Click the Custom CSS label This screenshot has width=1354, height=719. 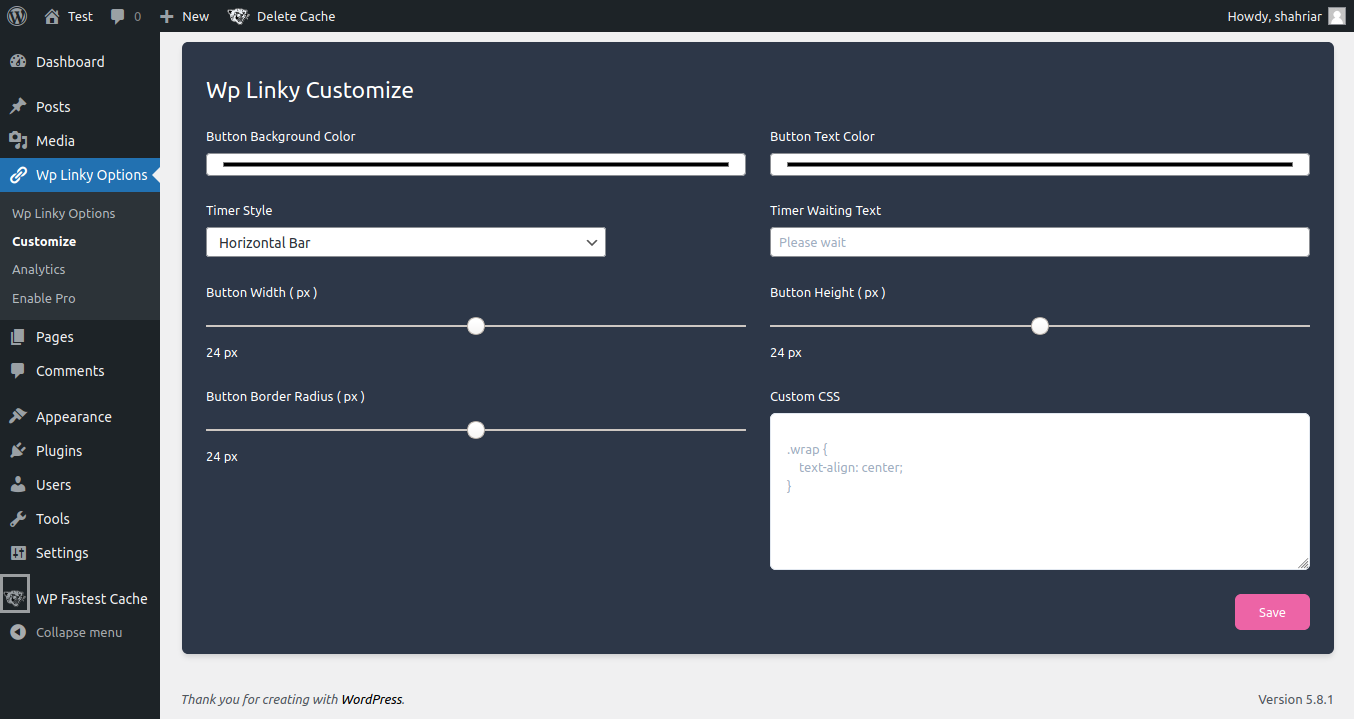(x=805, y=396)
